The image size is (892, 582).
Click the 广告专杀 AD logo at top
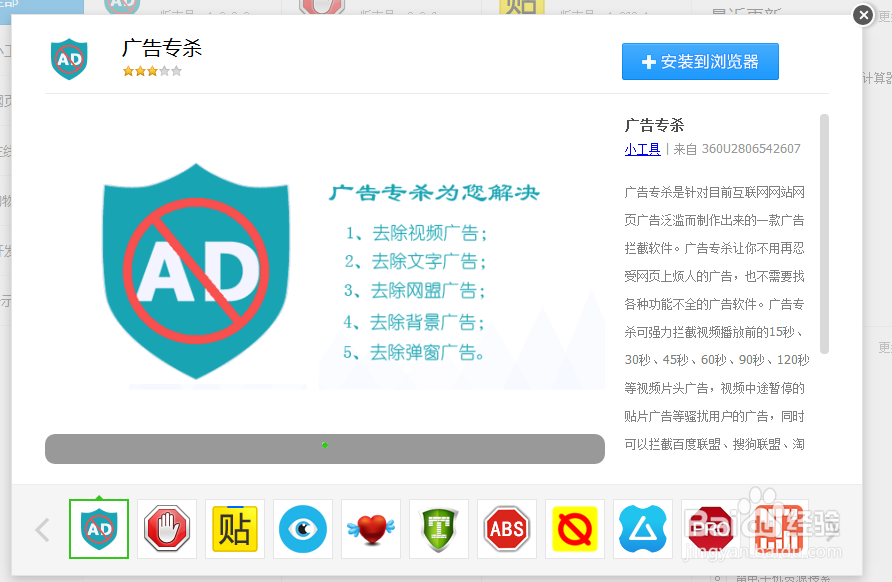click(x=69, y=60)
